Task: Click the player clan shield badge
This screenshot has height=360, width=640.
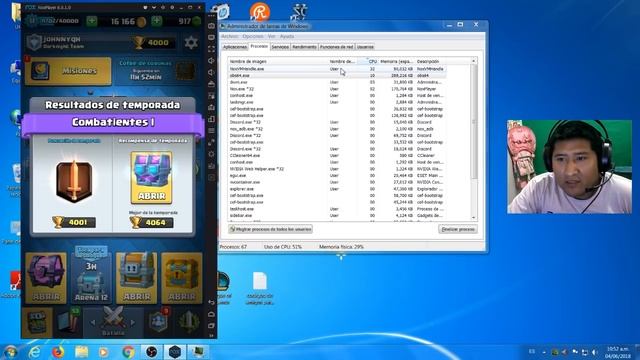Action: (34, 42)
